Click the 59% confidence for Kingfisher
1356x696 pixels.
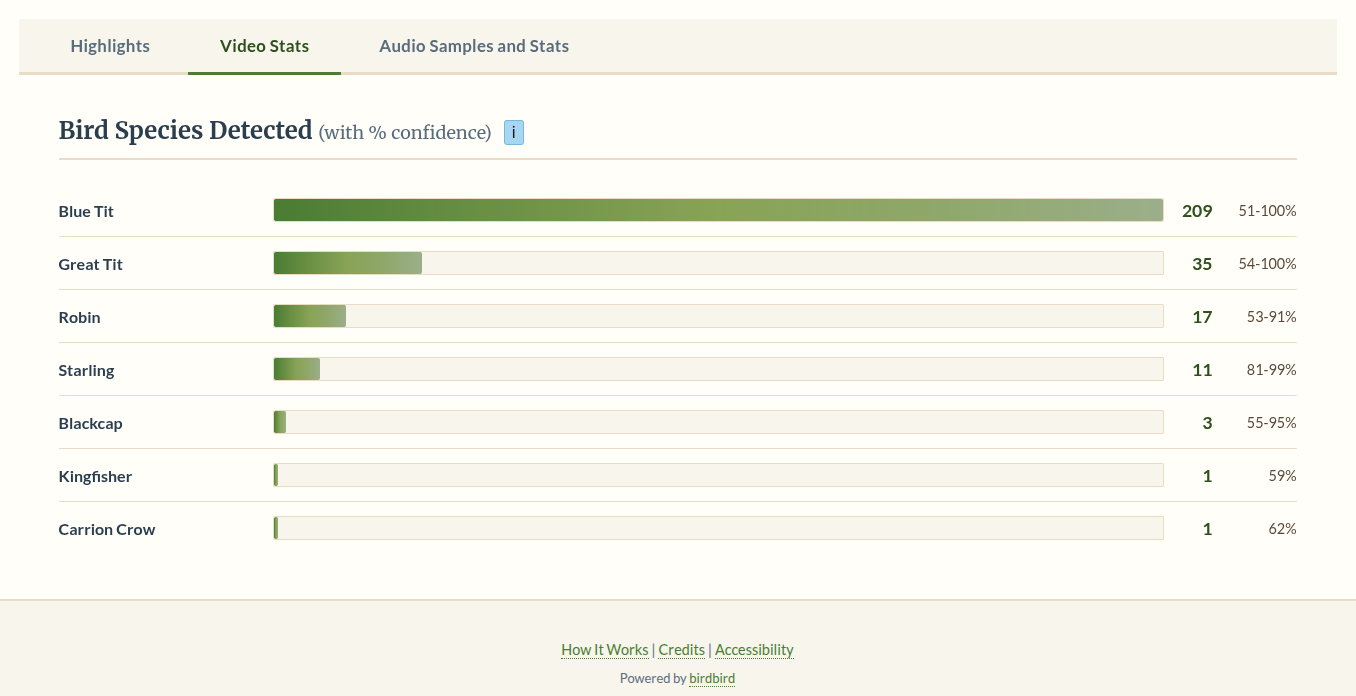(1283, 476)
